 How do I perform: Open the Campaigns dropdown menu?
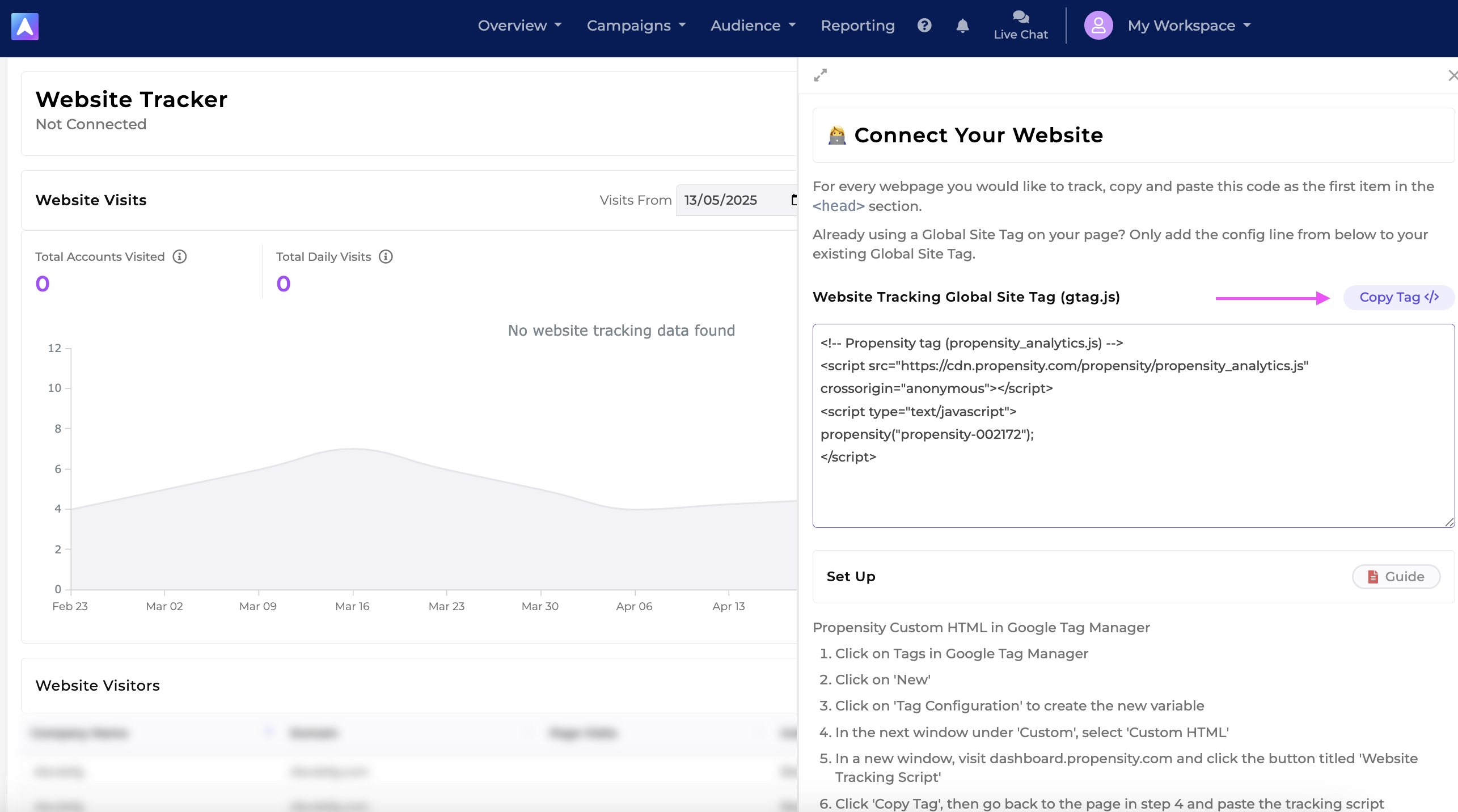(636, 26)
